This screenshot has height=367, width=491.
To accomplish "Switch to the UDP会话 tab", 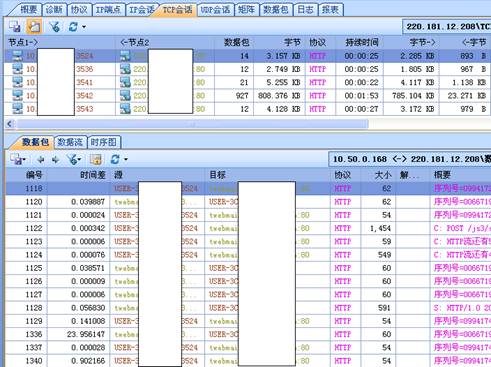I will click(215, 10).
